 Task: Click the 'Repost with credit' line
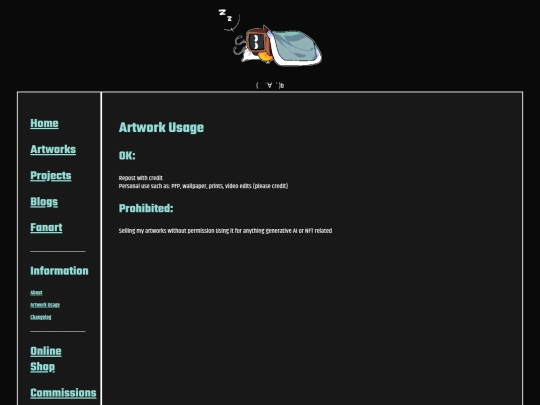click(x=141, y=178)
